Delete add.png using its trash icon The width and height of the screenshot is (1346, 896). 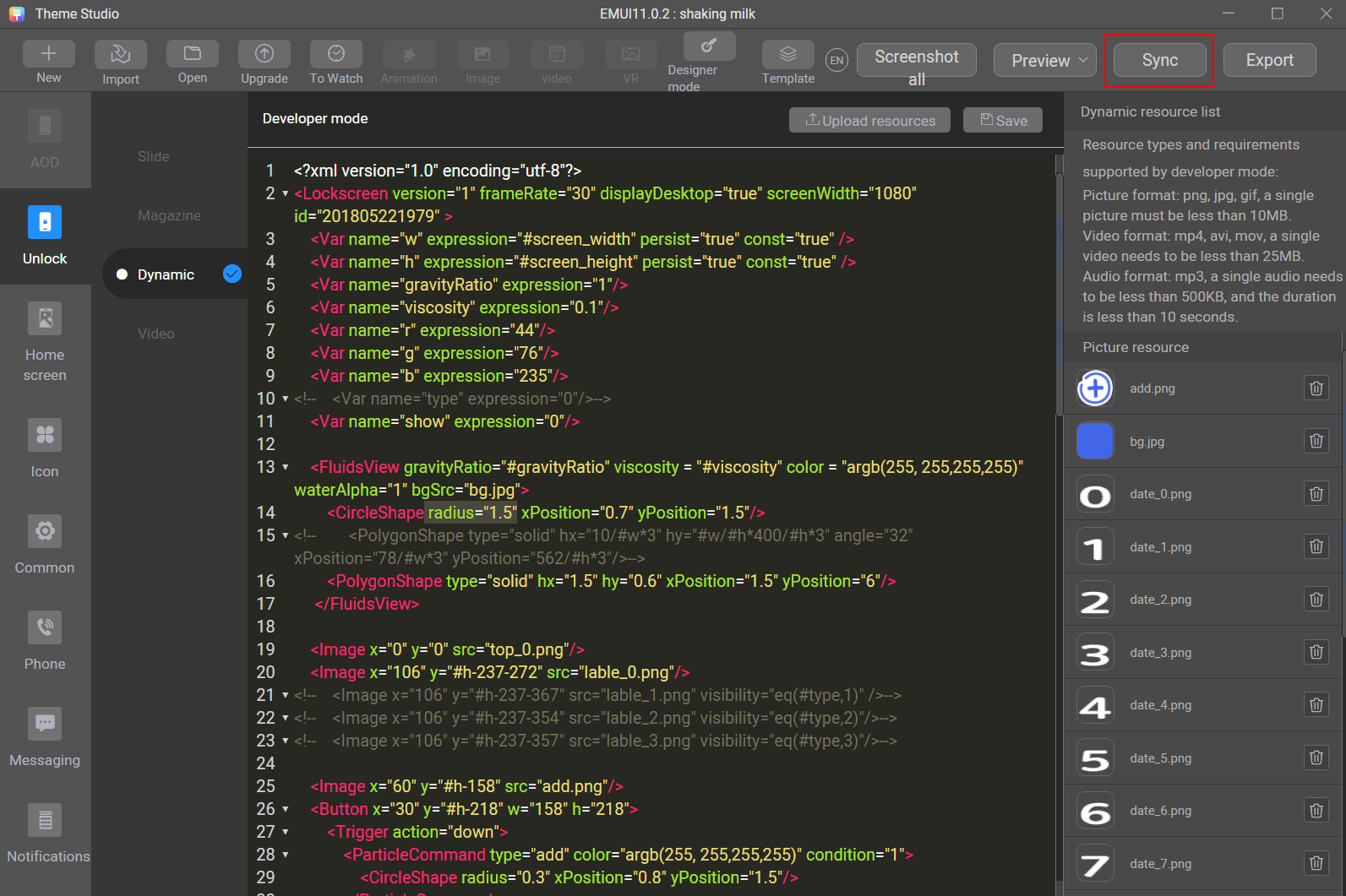[1316, 388]
